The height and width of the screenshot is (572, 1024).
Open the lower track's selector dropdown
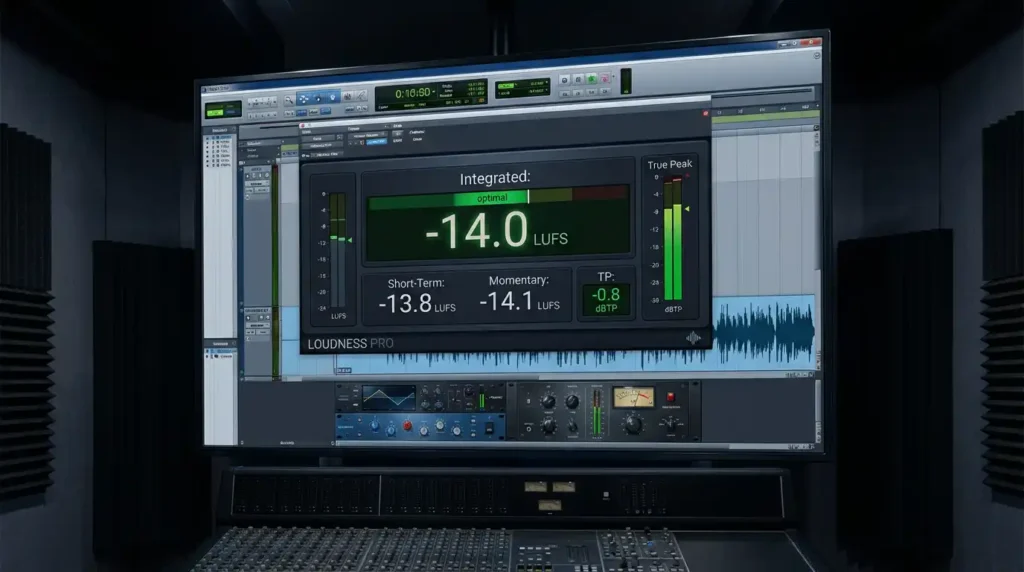257,325
